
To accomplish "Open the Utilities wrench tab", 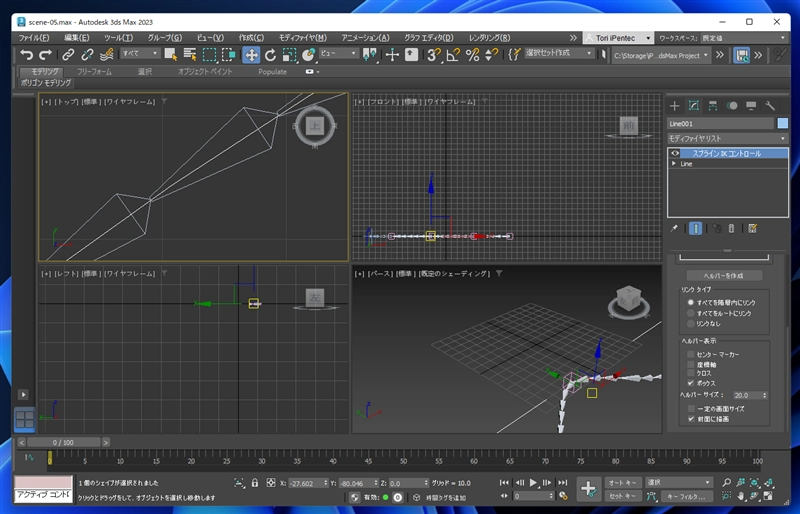I will coord(770,106).
